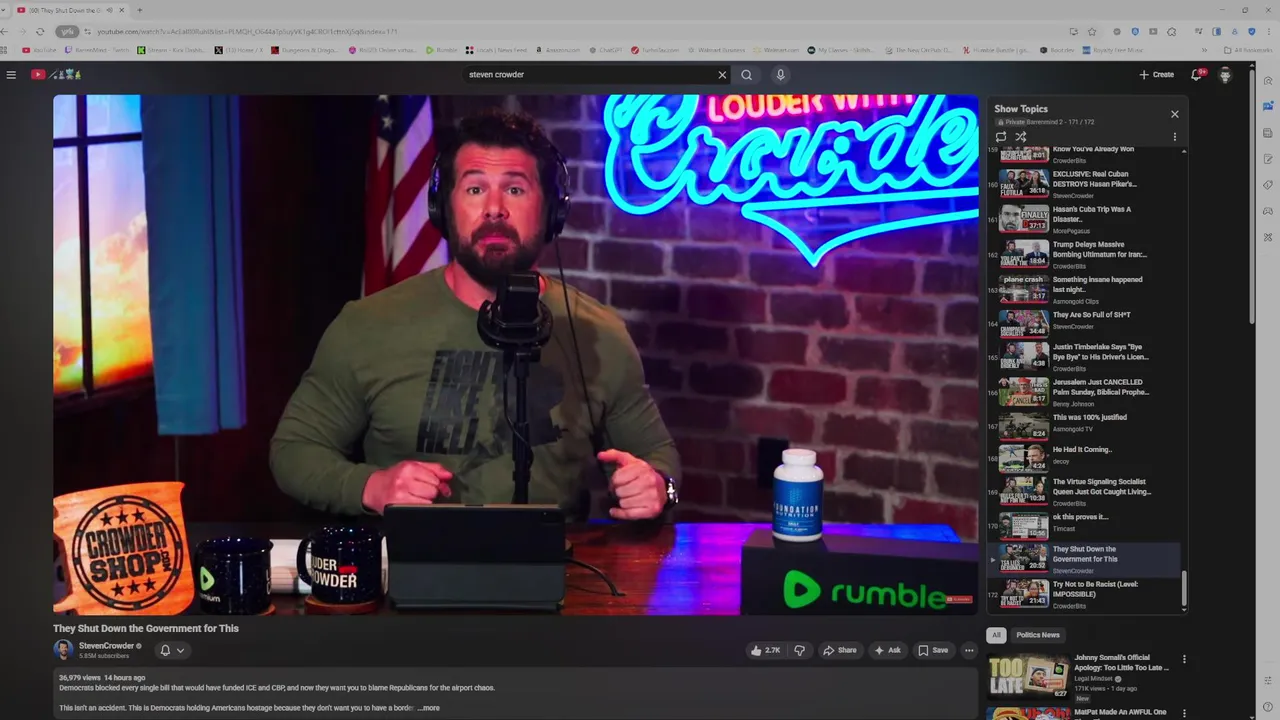Toggle shuffle playlist
This screenshot has height=720, width=1280.
(x=1021, y=137)
